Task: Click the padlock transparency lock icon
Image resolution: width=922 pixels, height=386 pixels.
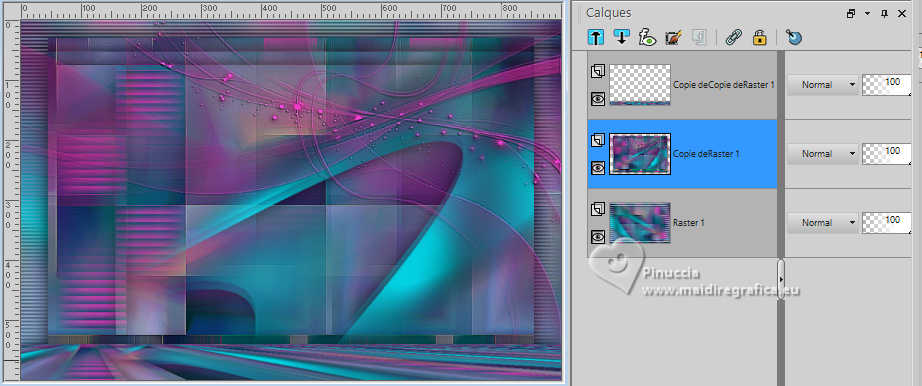Action: point(760,38)
